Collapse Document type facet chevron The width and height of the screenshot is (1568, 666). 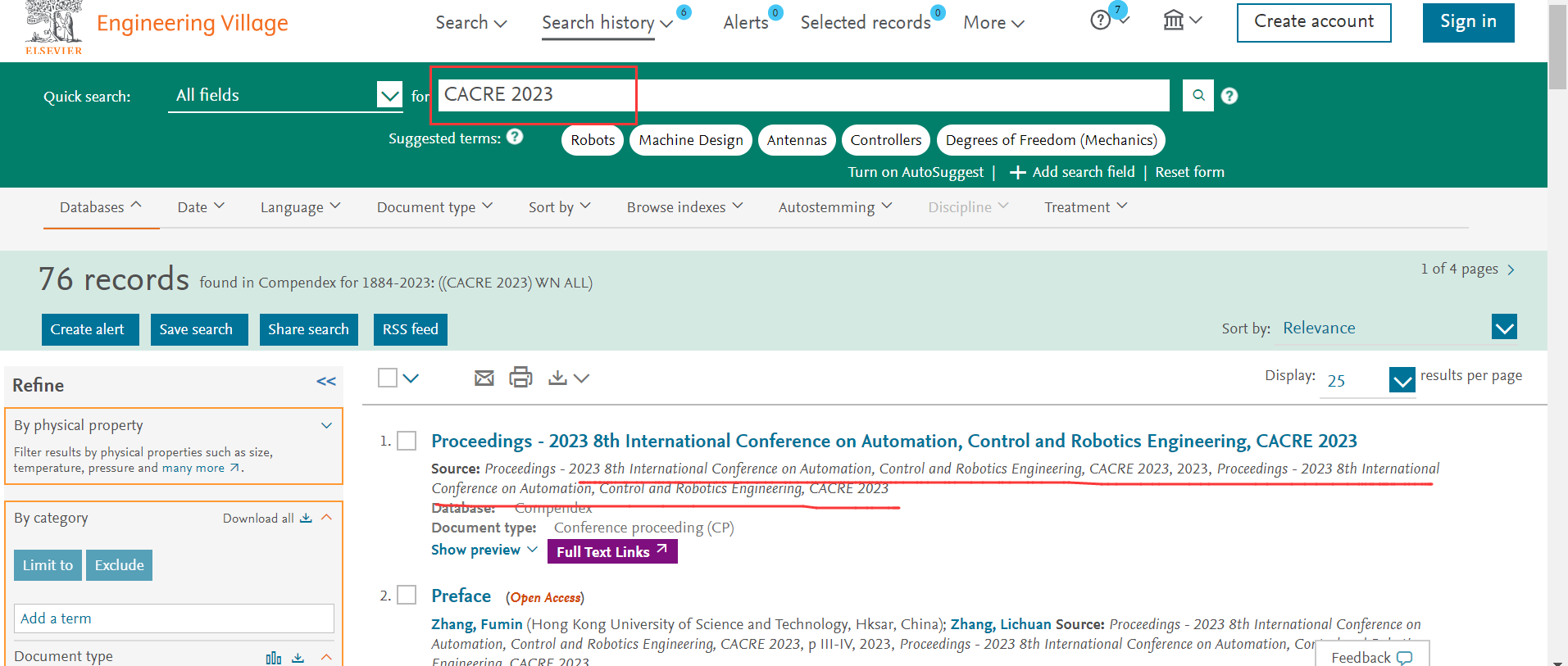tap(326, 657)
